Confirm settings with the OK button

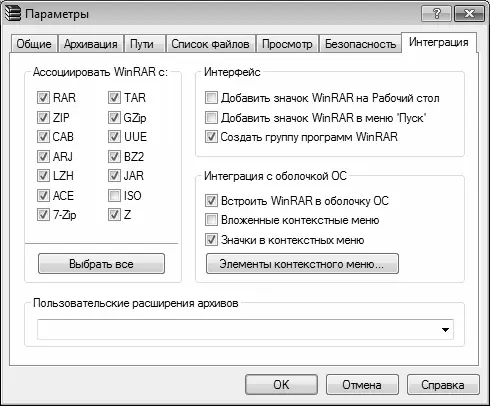tap(281, 385)
